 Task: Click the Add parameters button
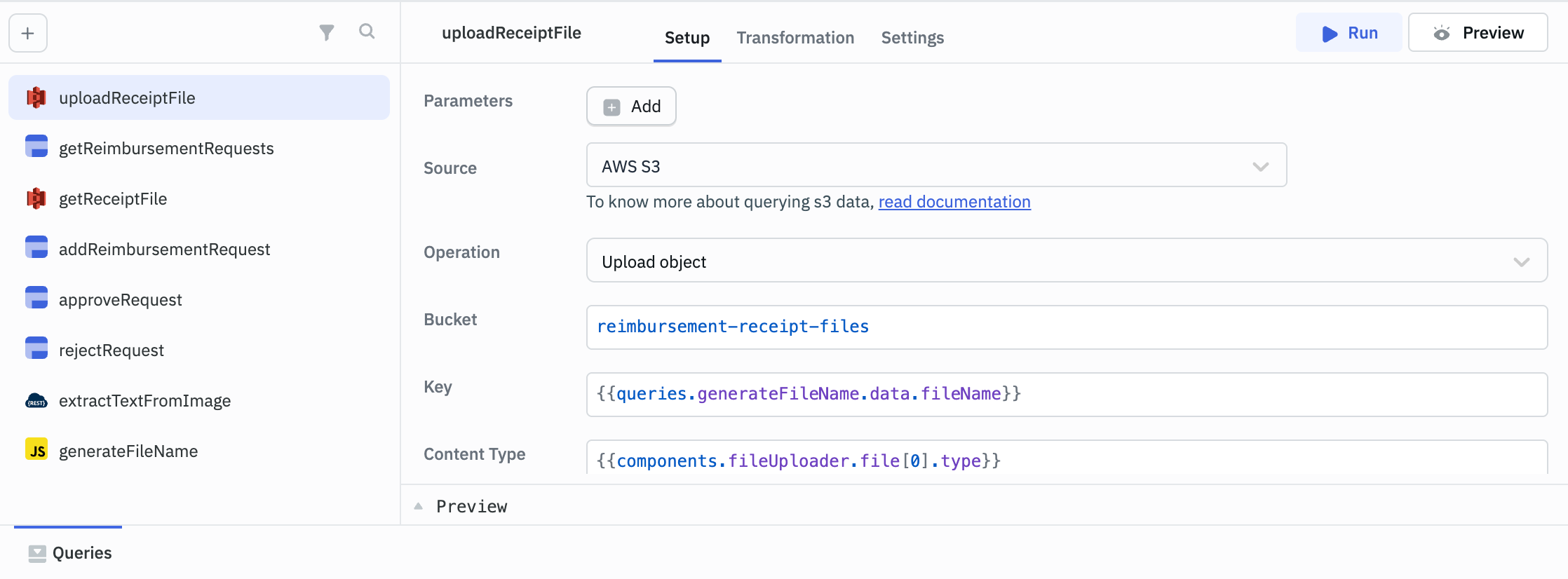click(x=631, y=107)
